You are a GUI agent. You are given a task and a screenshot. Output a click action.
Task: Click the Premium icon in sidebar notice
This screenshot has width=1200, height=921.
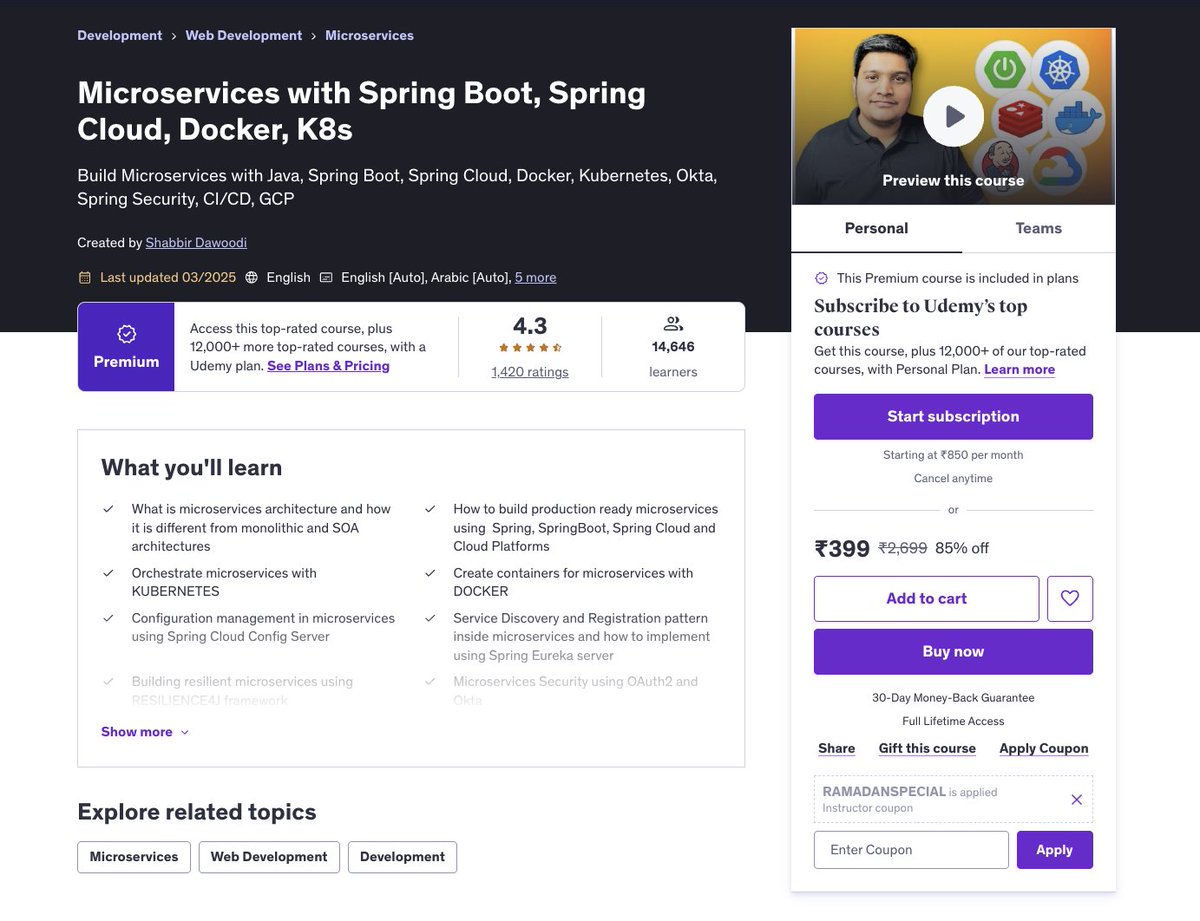pyautogui.click(x=822, y=278)
